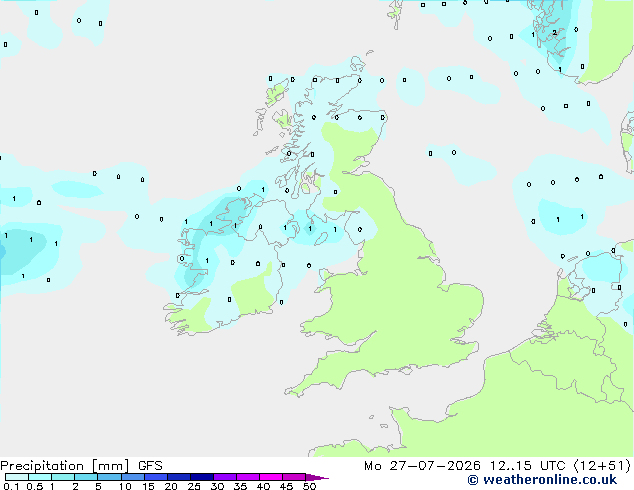This screenshot has height=490, width=634.
Task: Click the 10 to 15 mm legend swatch
Action: click(x=133, y=477)
